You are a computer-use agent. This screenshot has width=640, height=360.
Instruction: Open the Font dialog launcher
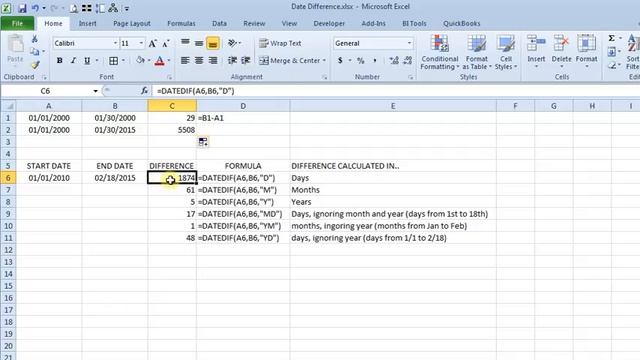pos(169,77)
